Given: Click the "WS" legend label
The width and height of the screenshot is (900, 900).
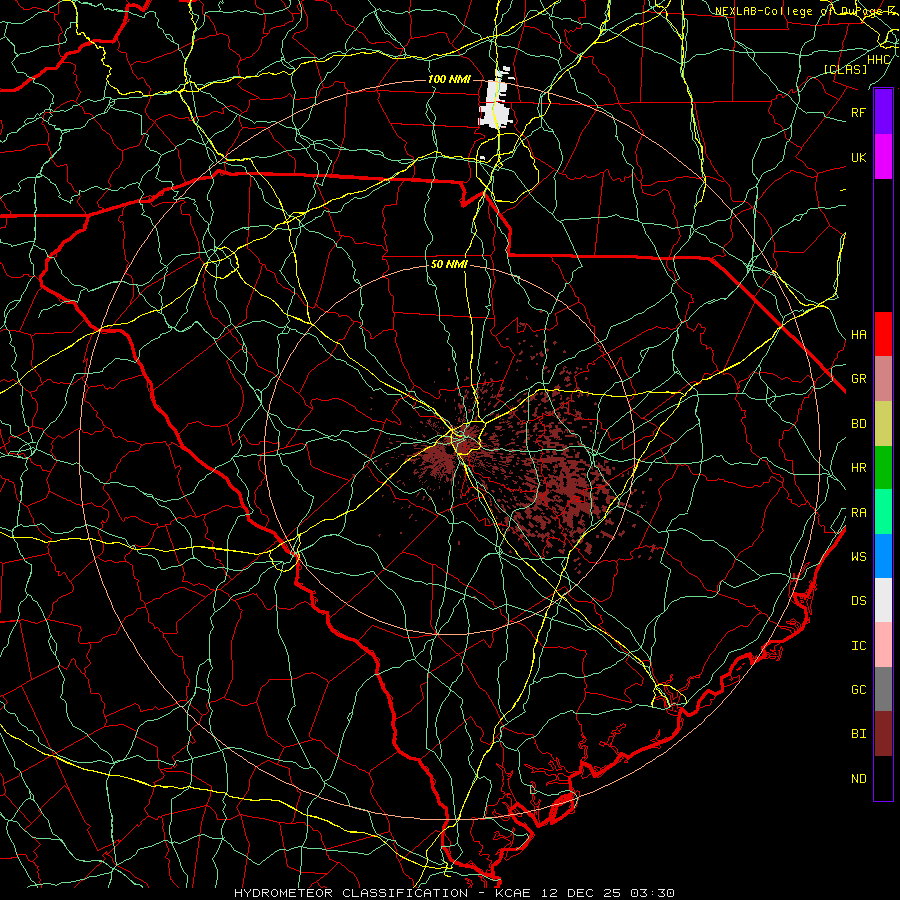Looking at the screenshot, I should click(858, 556).
